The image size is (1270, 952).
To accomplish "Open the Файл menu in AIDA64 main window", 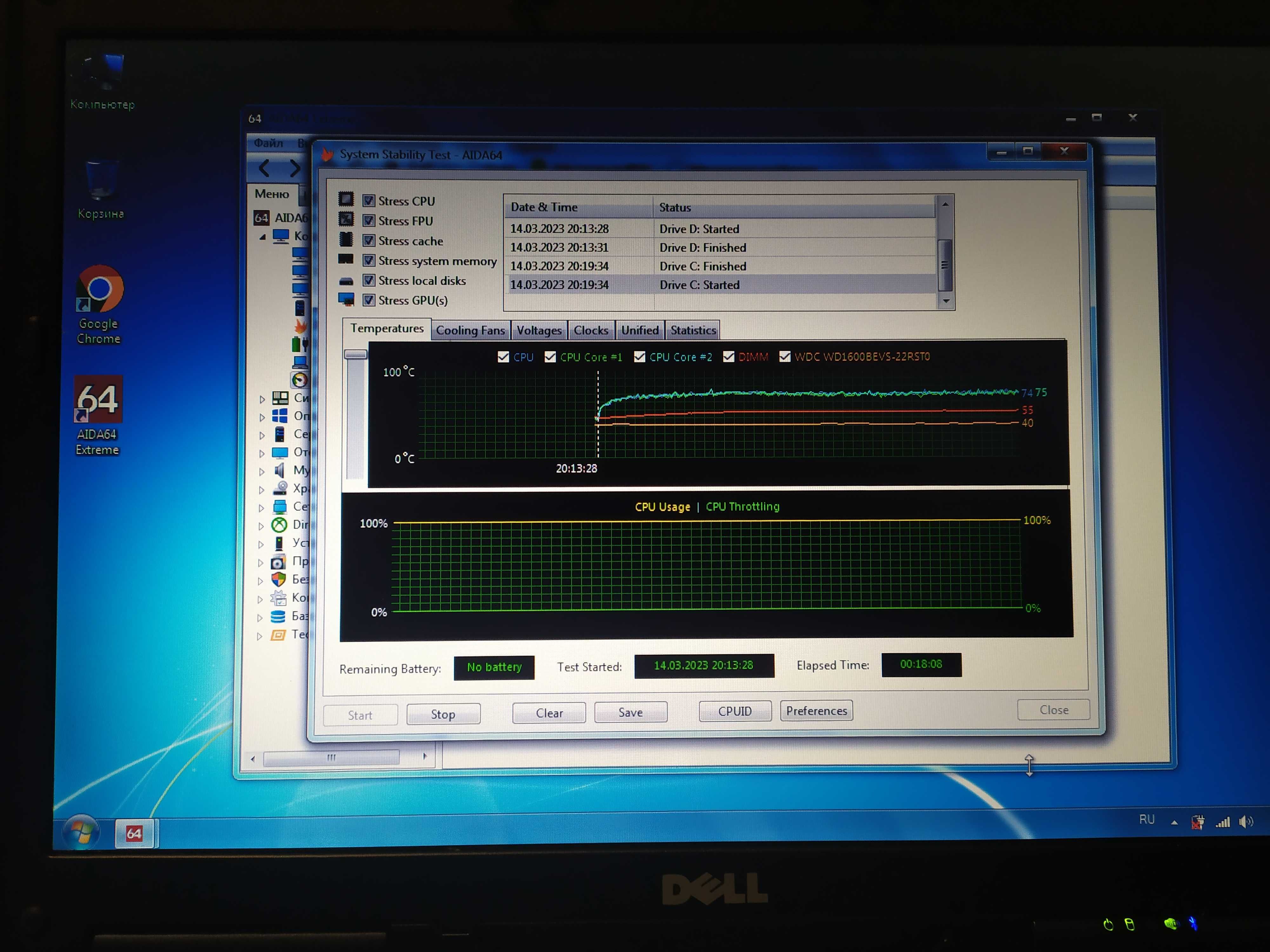I will pos(268,143).
